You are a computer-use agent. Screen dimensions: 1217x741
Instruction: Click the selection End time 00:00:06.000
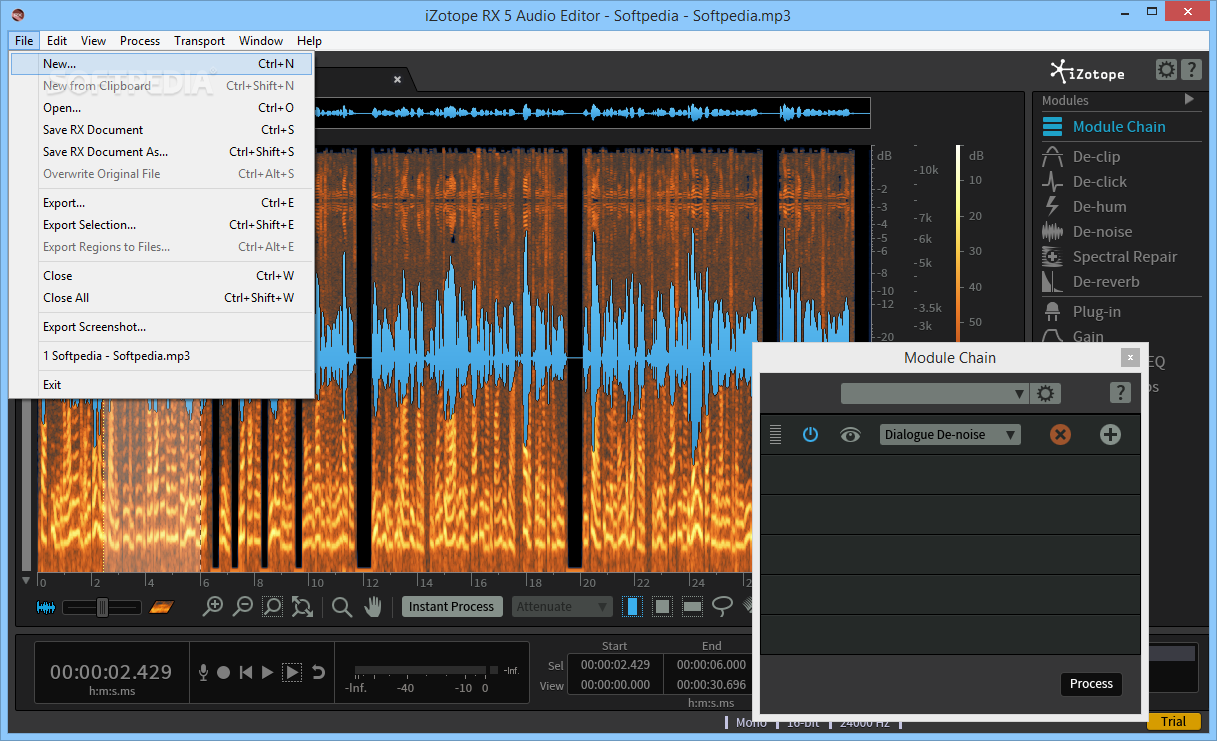(711, 665)
